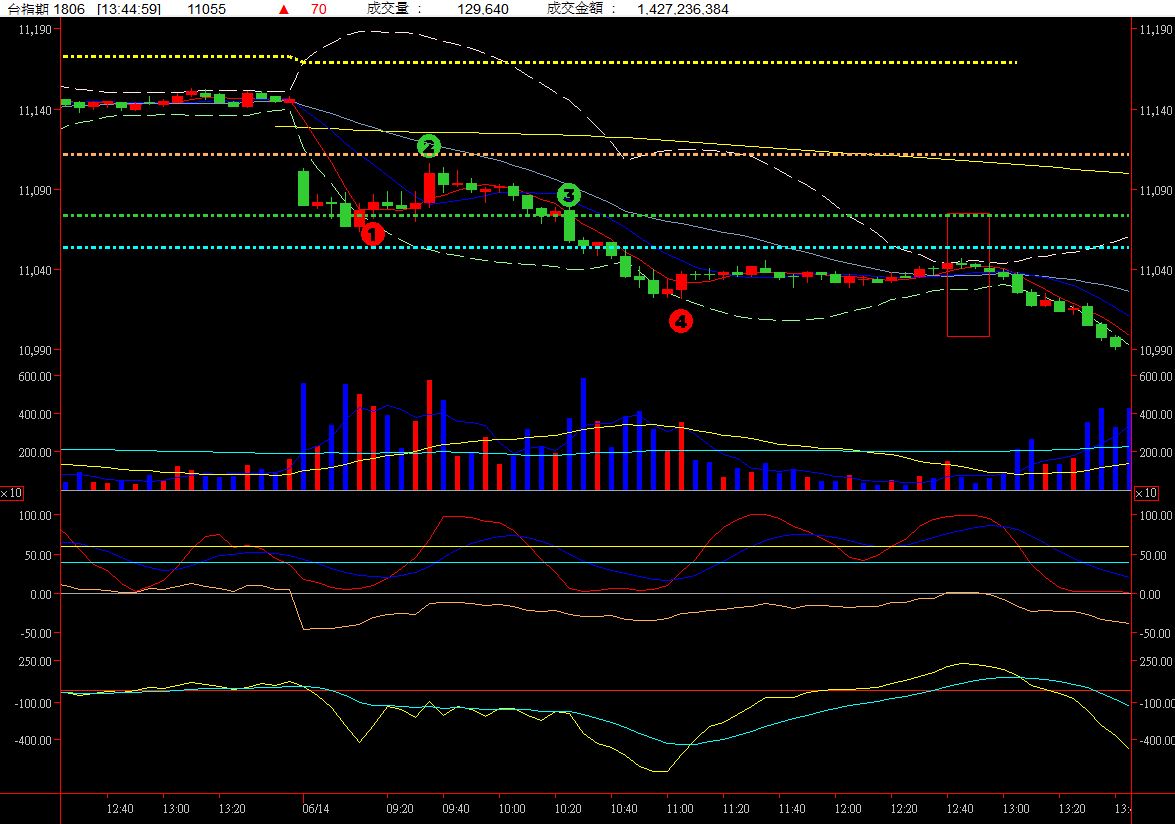This screenshot has width=1175, height=824.
Task: Click 11,140 on the left price axis
Action: click(35, 110)
